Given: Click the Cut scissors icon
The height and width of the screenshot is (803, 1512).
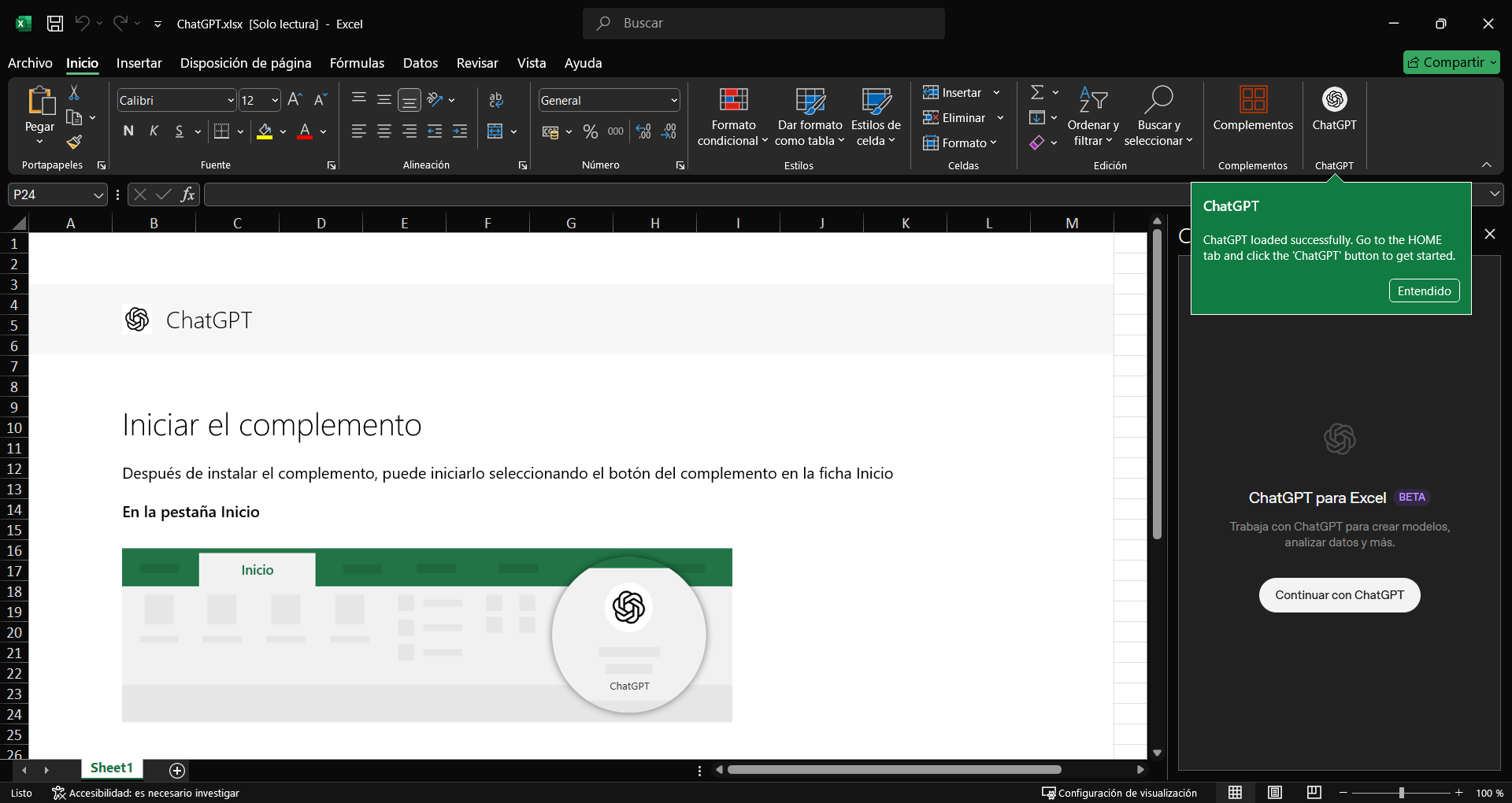Looking at the screenshot, I should (74, 93).
